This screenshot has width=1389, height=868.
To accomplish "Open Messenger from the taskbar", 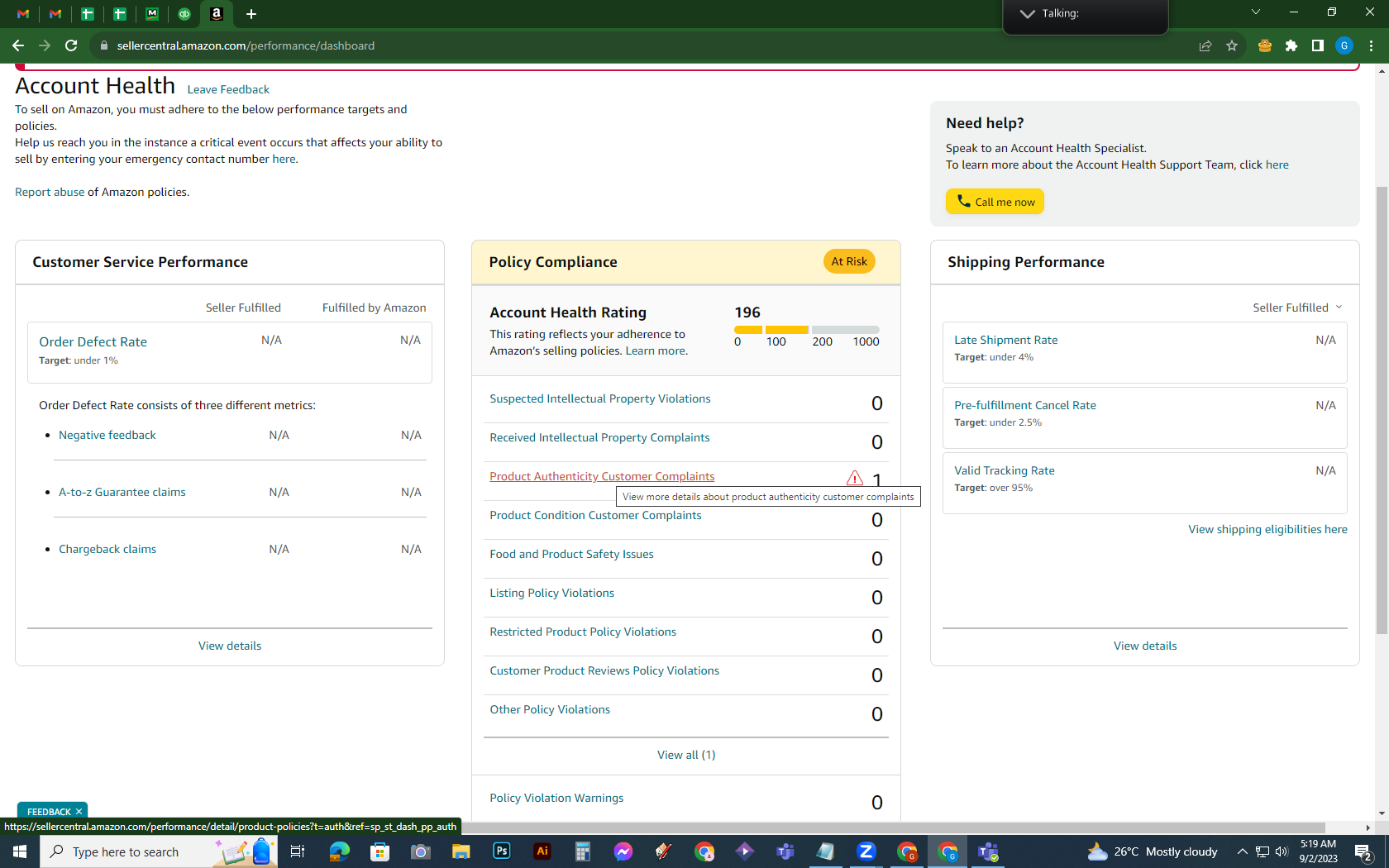I will (x=623, y=851).
